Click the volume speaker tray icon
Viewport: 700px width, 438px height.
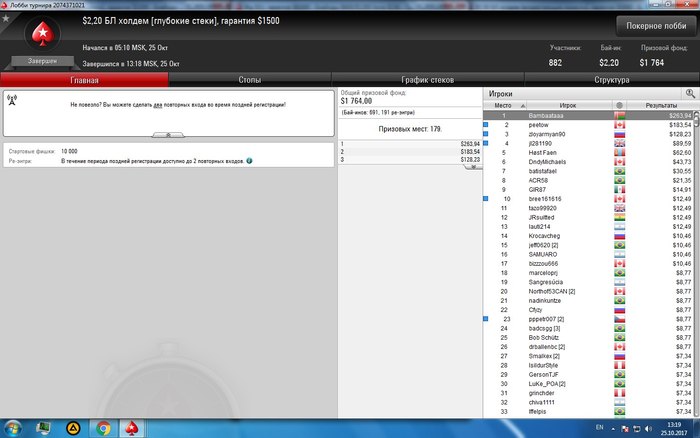click(x=648, y=429)
